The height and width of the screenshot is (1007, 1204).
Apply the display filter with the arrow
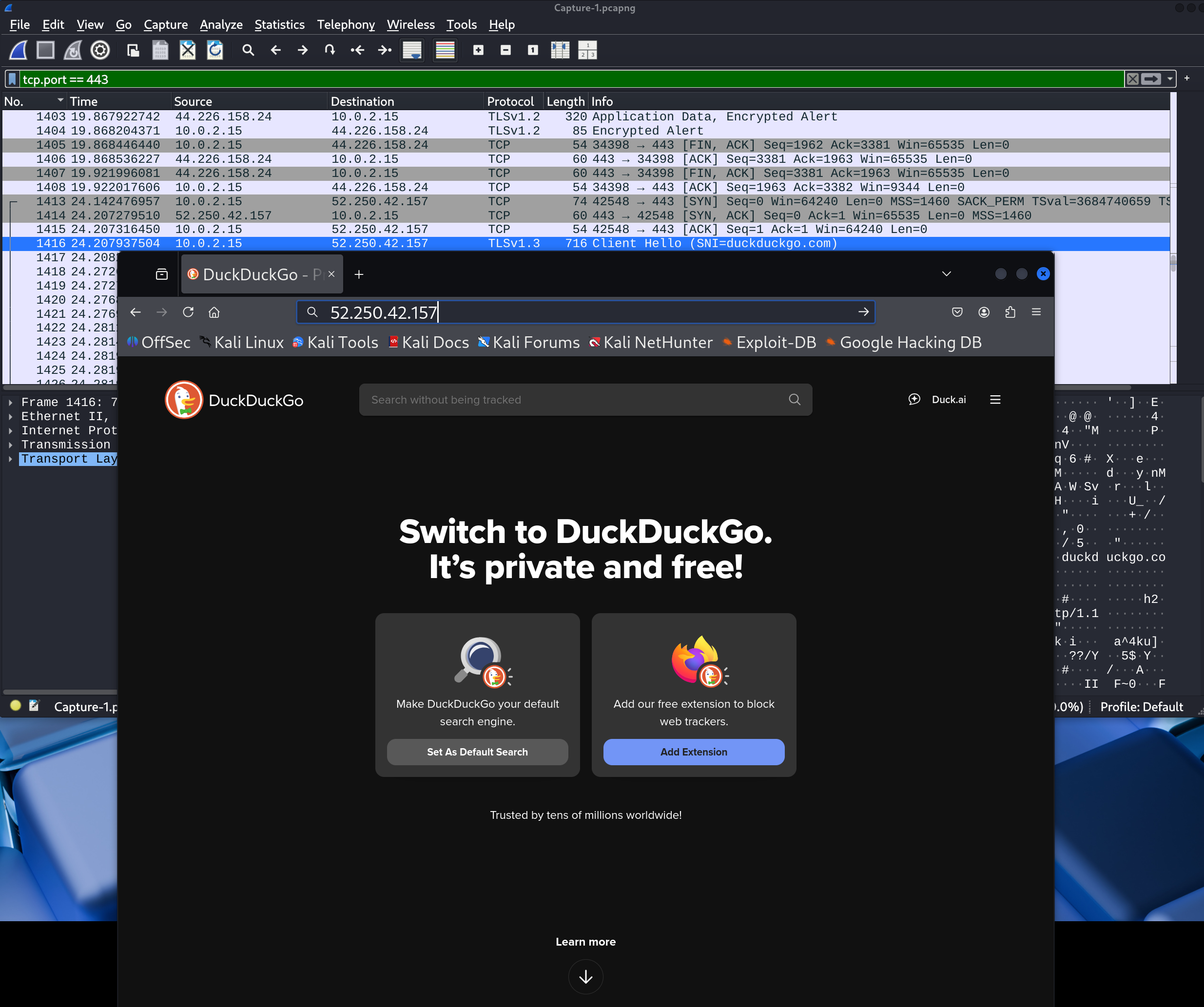1151,79
